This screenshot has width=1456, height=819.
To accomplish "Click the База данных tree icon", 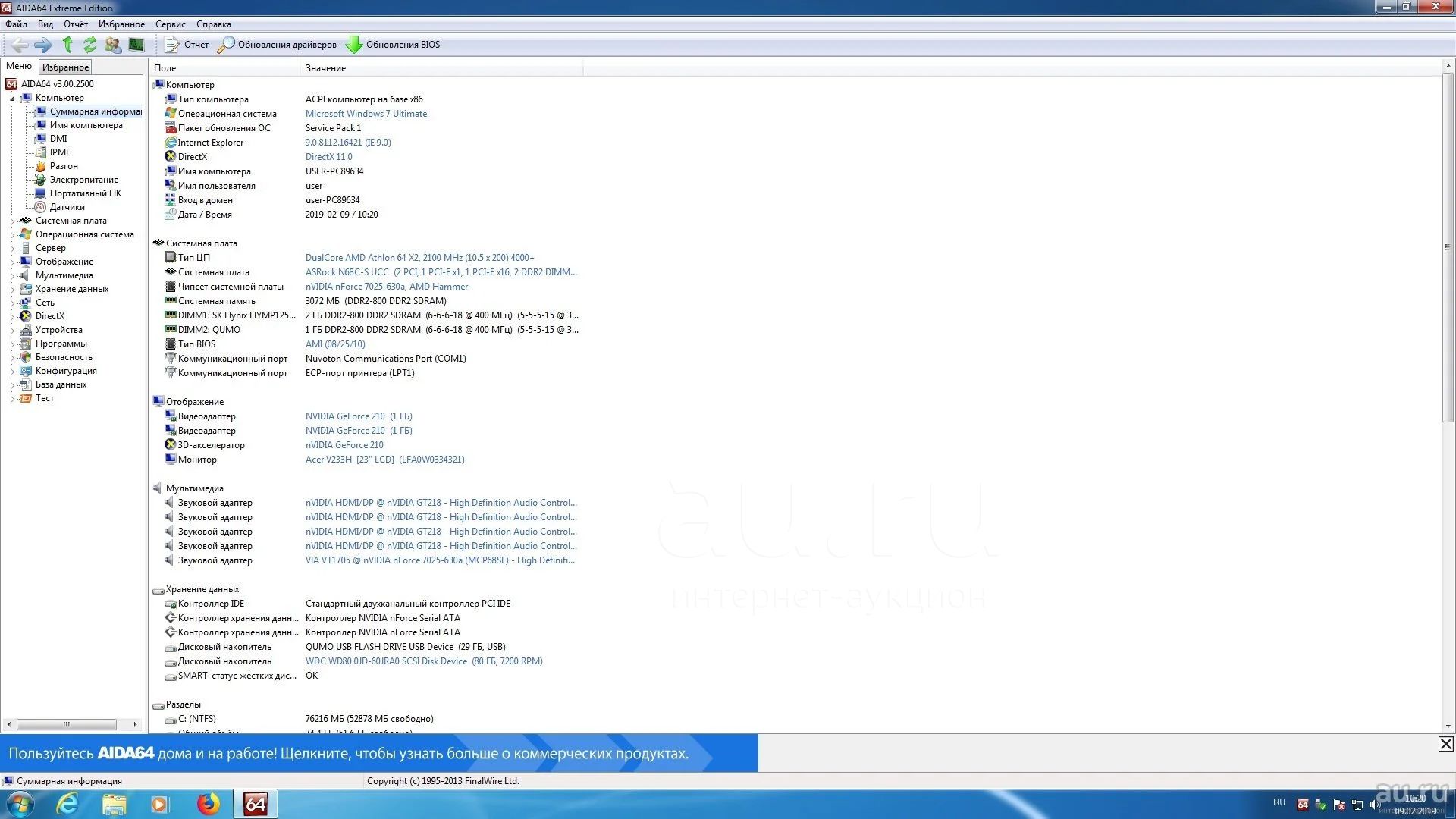I will pyautogui.click(x=26, y=384).
